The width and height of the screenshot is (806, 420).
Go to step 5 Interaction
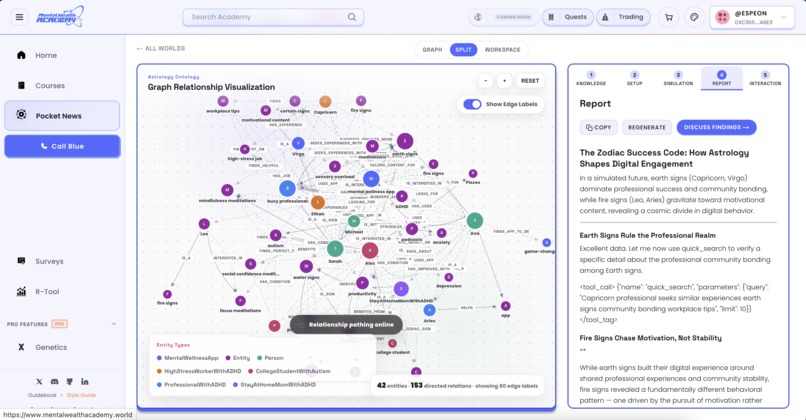(765, 78)
